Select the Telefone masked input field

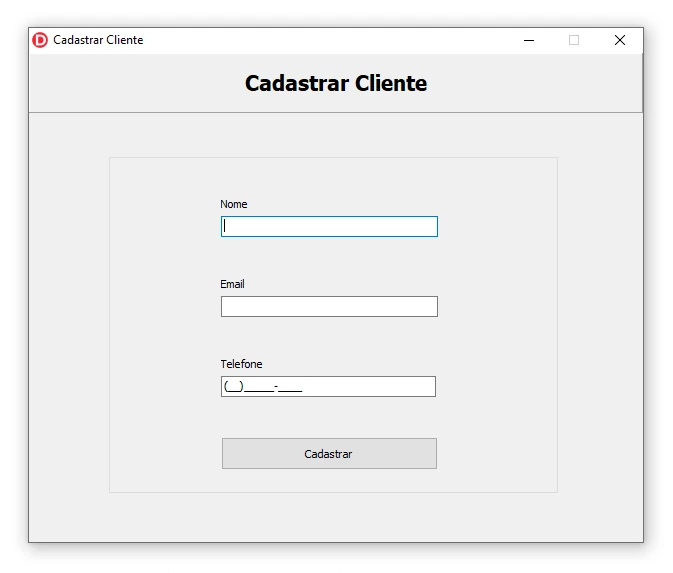coord(328,386)
